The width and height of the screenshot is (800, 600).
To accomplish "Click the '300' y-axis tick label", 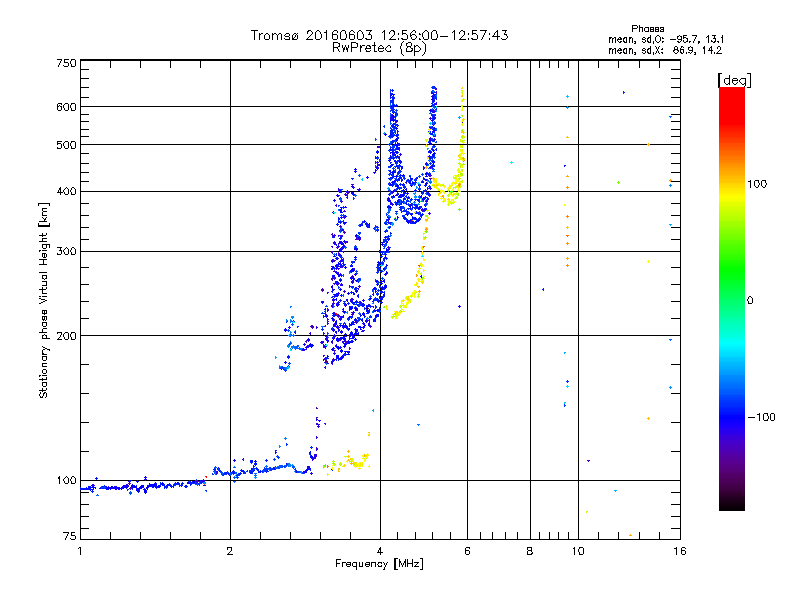I will pos(66,251).
